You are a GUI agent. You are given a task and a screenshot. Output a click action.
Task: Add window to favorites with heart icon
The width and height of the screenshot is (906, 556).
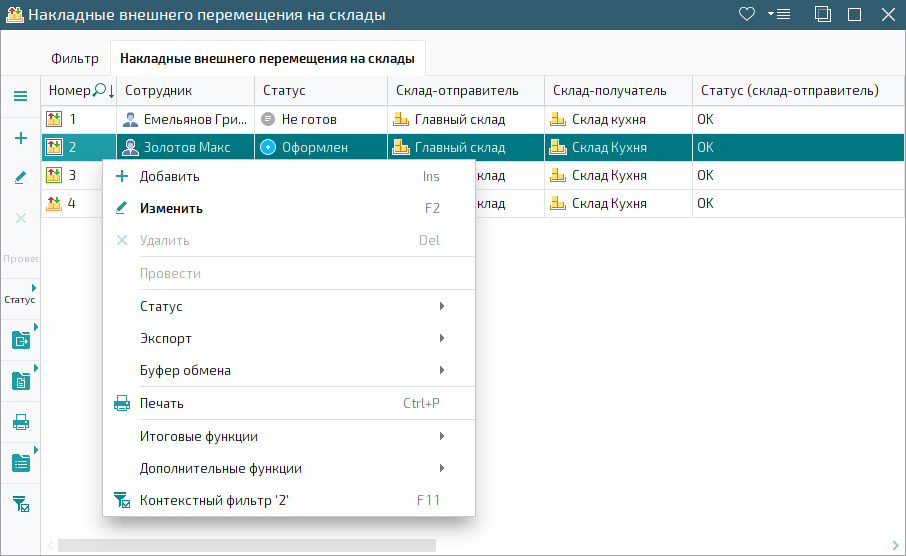[x=746, y=14]
